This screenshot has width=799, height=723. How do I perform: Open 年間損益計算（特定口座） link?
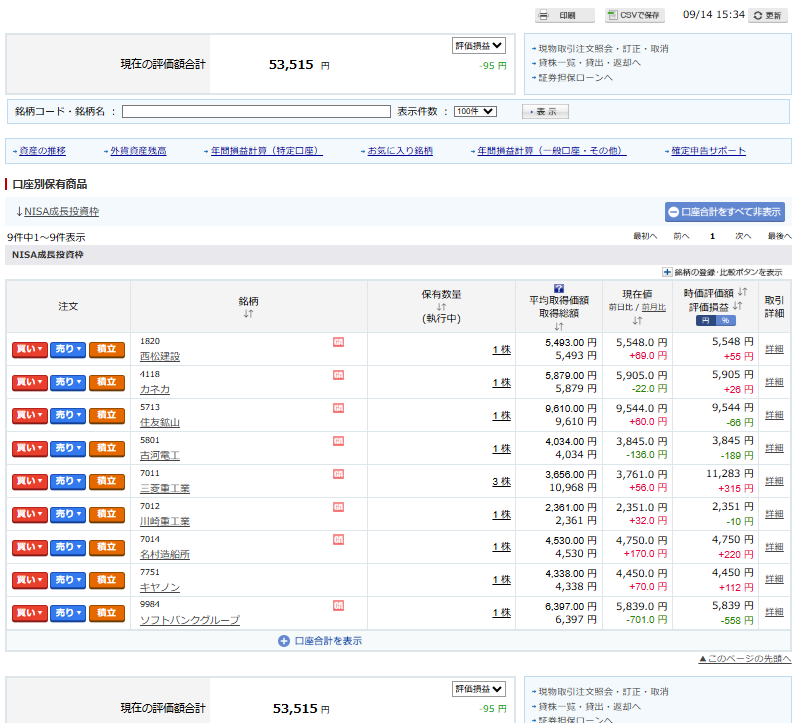267,151
